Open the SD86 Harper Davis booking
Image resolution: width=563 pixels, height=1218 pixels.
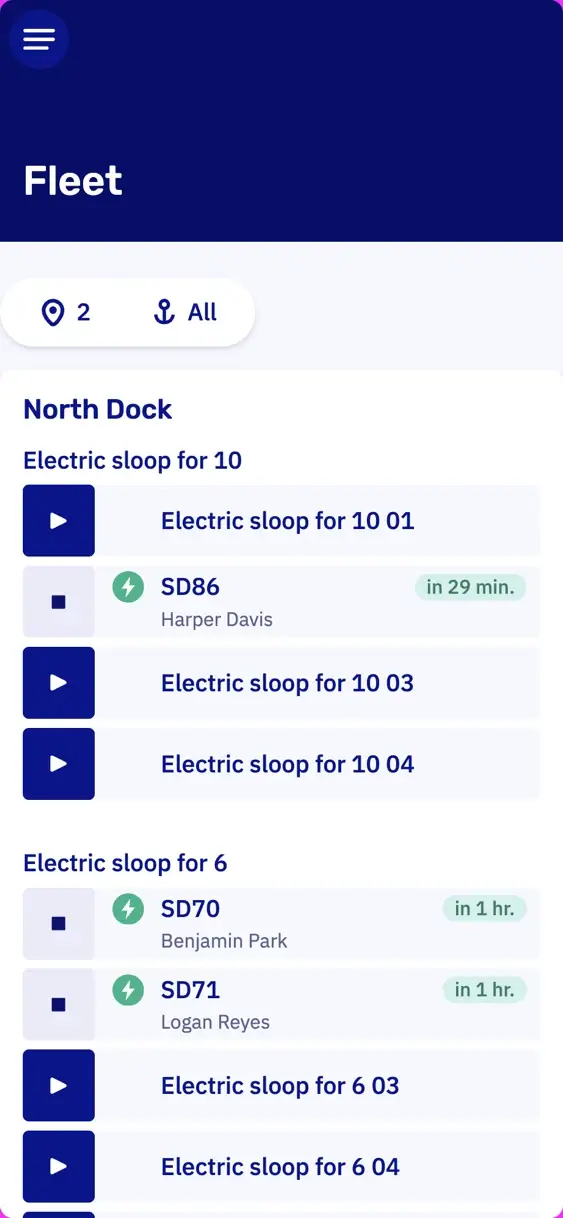[317, 602]
